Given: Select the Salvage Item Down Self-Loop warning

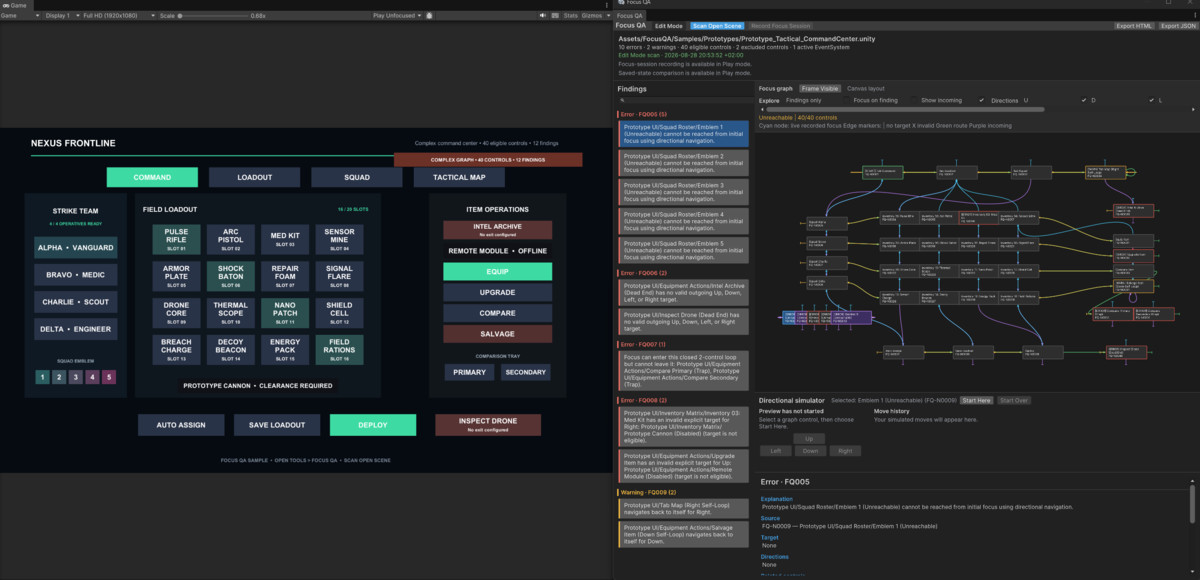Looking at the screenshot, I should coord(683,535).
